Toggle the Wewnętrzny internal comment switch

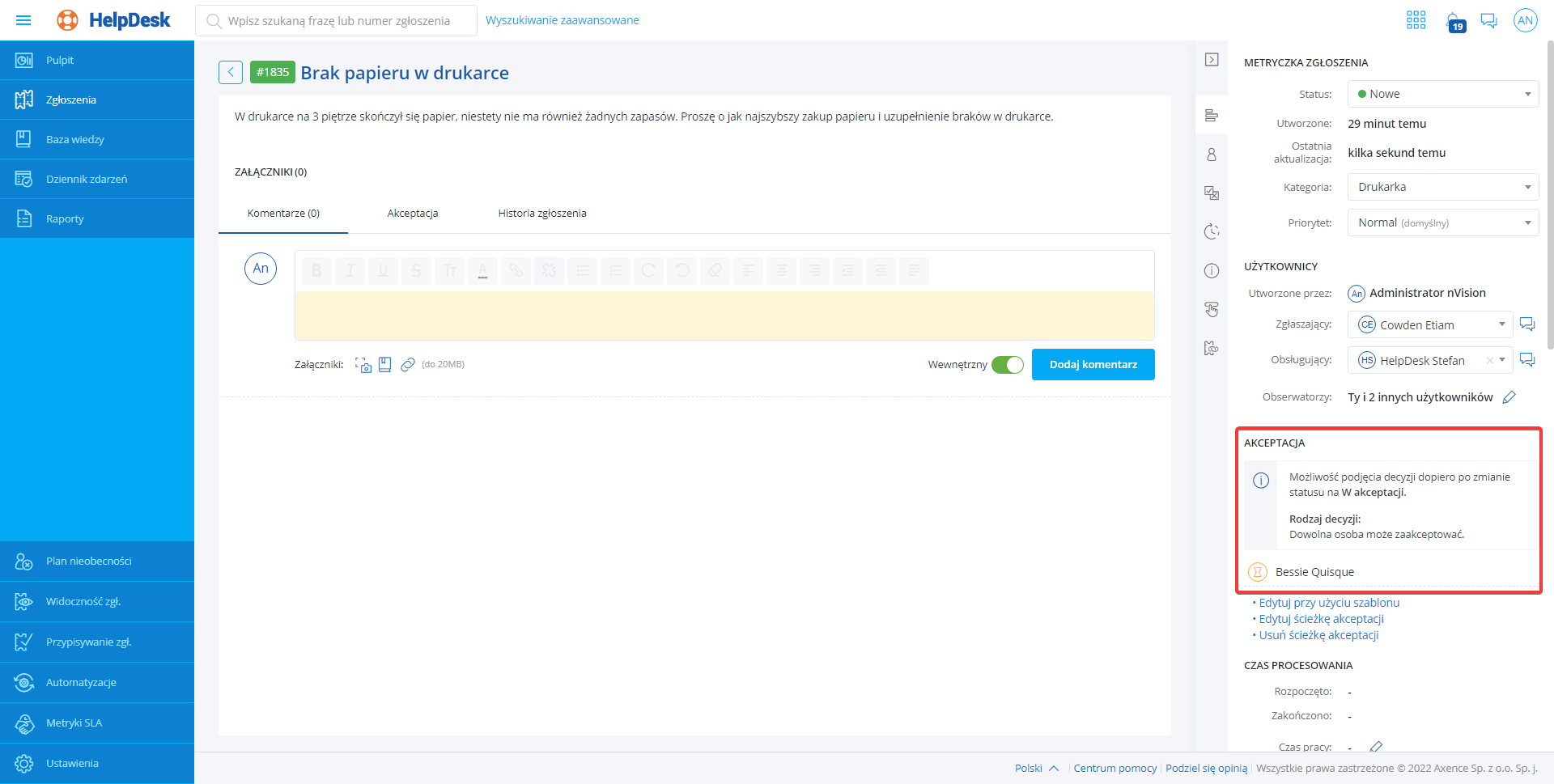point(1008,365)
